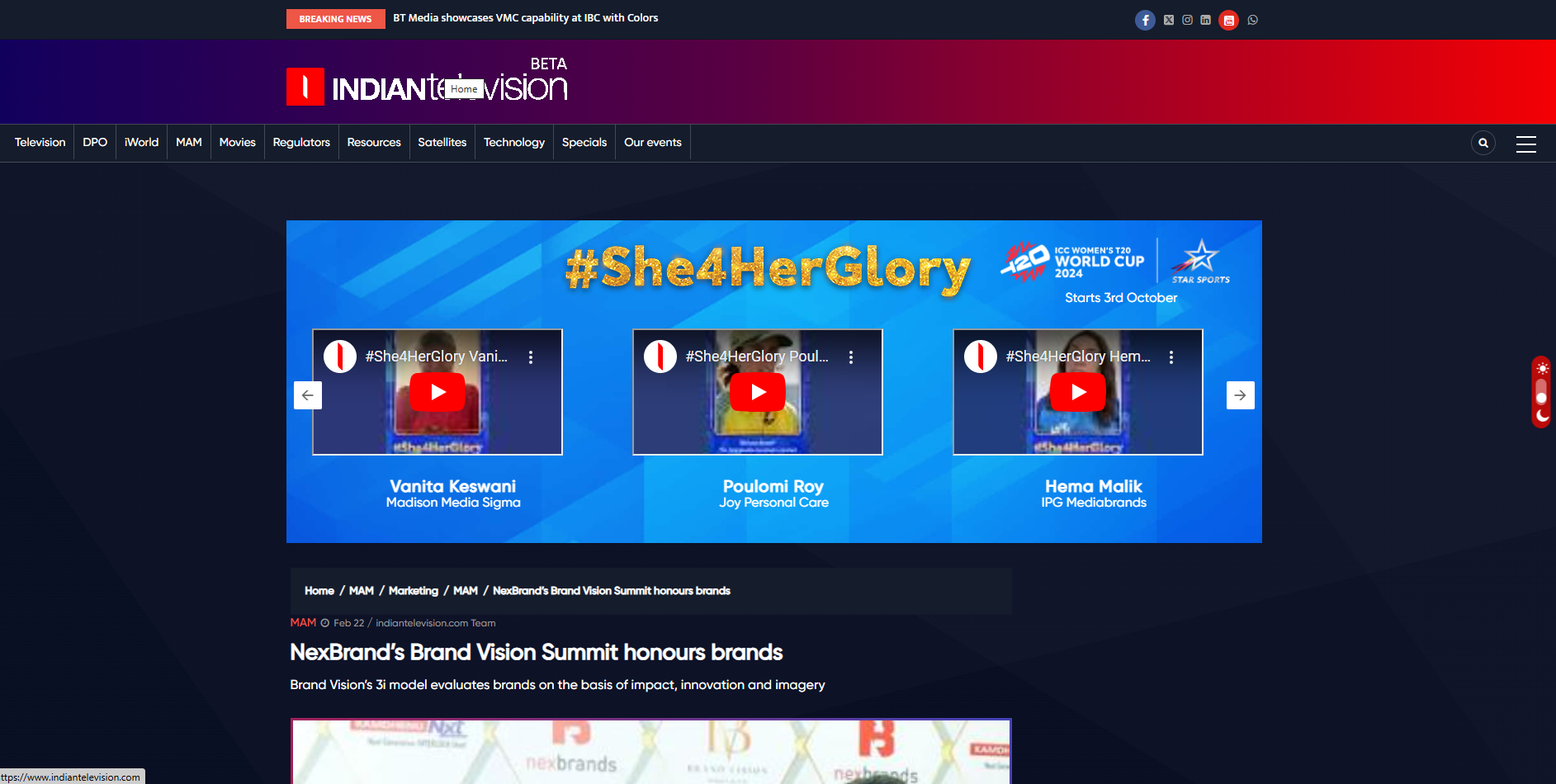Click the search magnifier icon
This screenshot has width=1556, height=784.
point(1483,143)
